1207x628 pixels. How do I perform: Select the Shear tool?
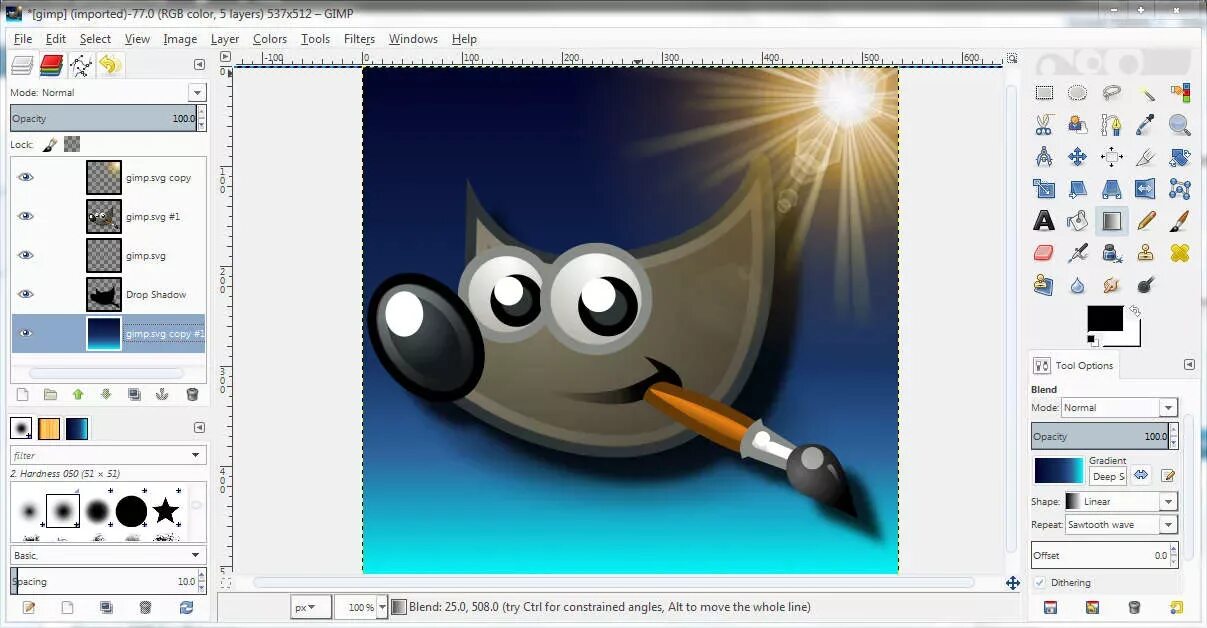(x=1077, y=189)
